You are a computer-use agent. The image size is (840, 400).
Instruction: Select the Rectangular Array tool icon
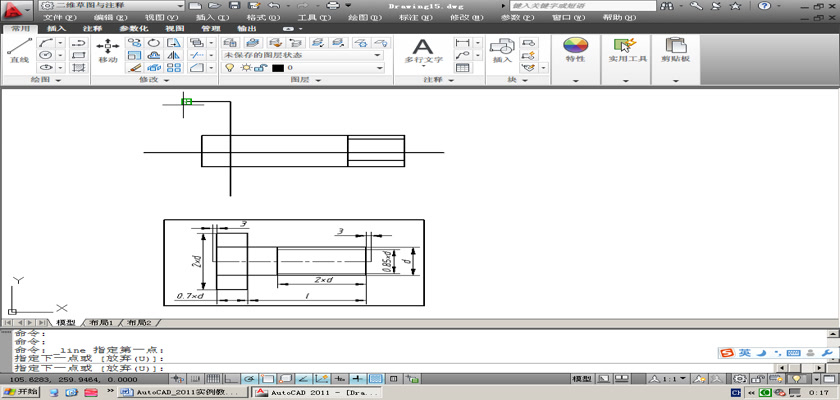click(174, 67)
